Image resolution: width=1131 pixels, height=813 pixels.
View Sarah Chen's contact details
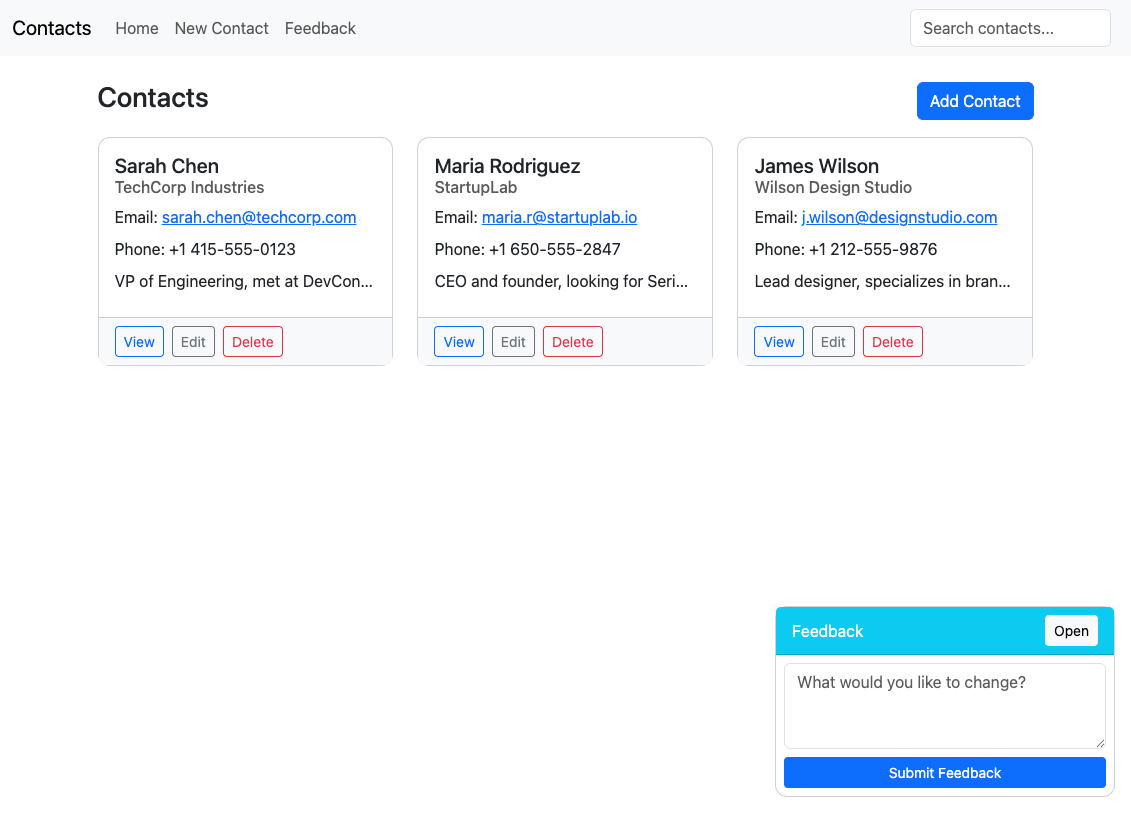[139, 342]
